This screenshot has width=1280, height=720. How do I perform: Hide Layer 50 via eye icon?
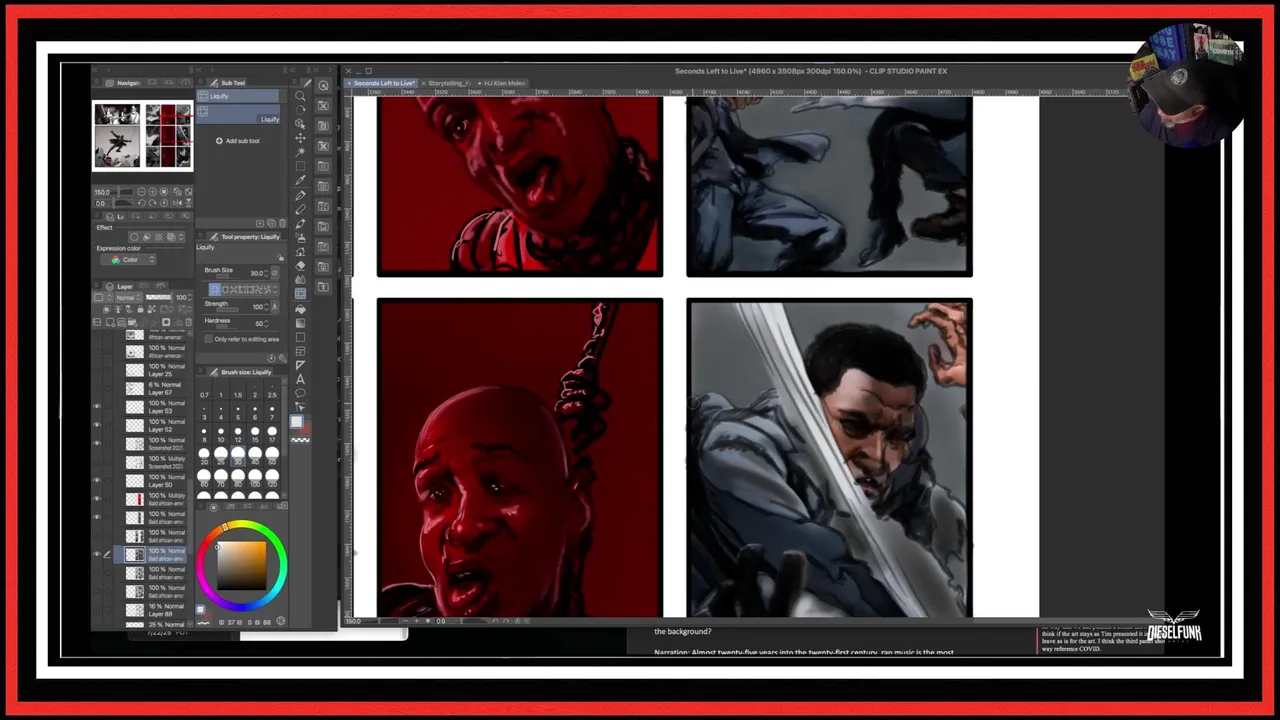(97, 480)
